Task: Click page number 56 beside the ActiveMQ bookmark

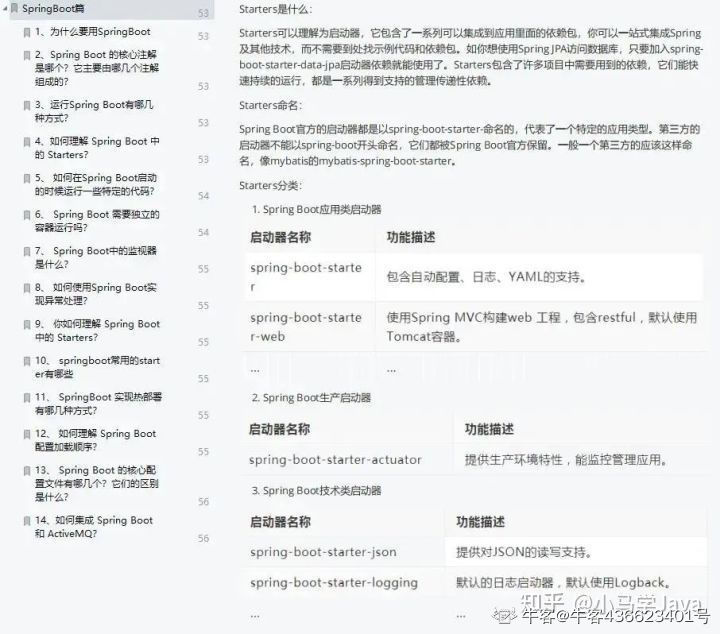Action: [x=203, y=539]
